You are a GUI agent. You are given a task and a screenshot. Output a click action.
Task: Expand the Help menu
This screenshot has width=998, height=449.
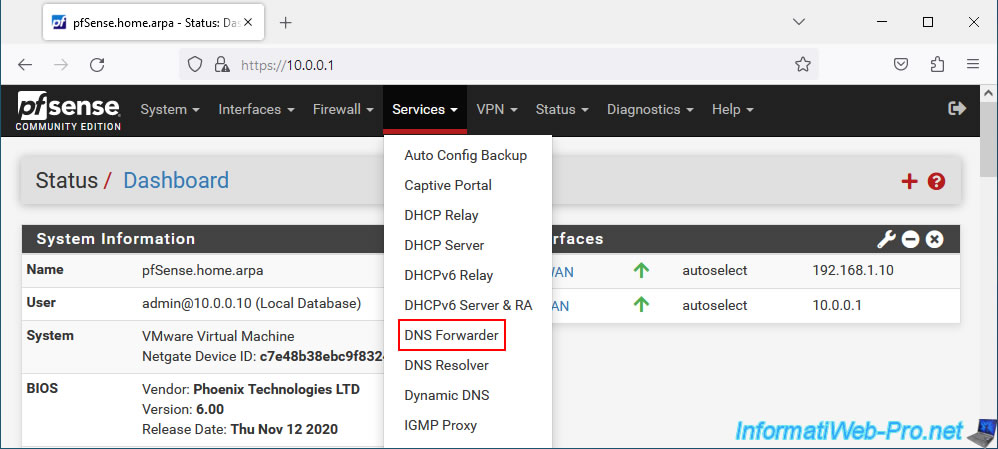tap(733, 110)
